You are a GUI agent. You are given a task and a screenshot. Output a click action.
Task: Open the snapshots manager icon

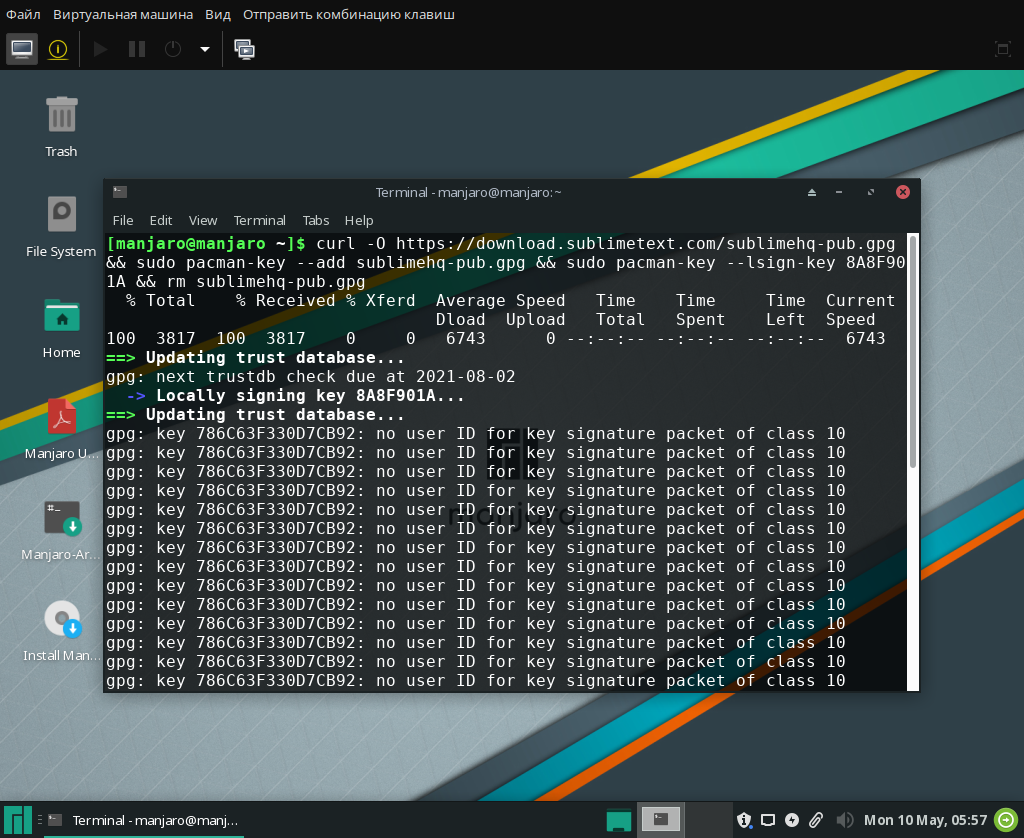tap(244, 48)
